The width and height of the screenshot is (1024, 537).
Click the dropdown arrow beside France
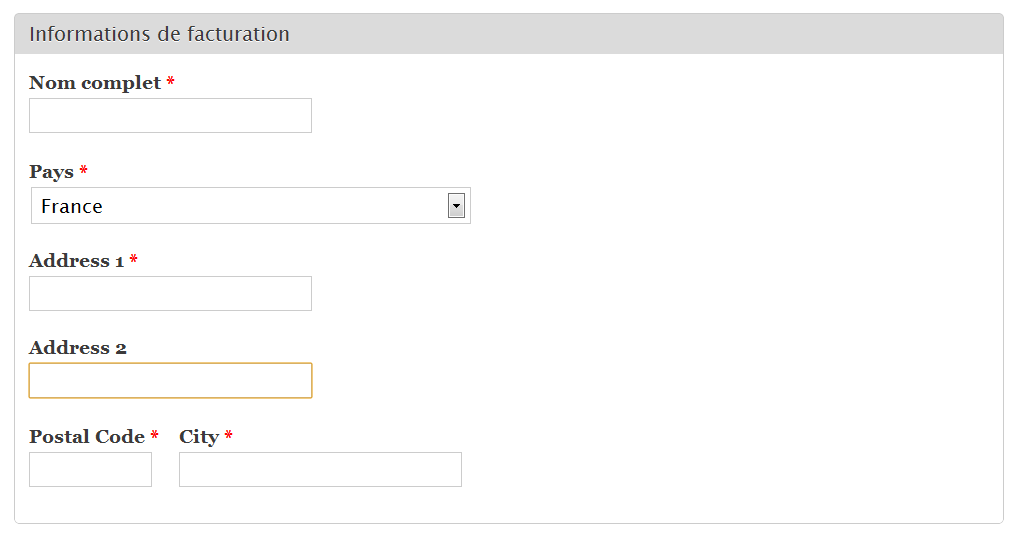[456, 206]
